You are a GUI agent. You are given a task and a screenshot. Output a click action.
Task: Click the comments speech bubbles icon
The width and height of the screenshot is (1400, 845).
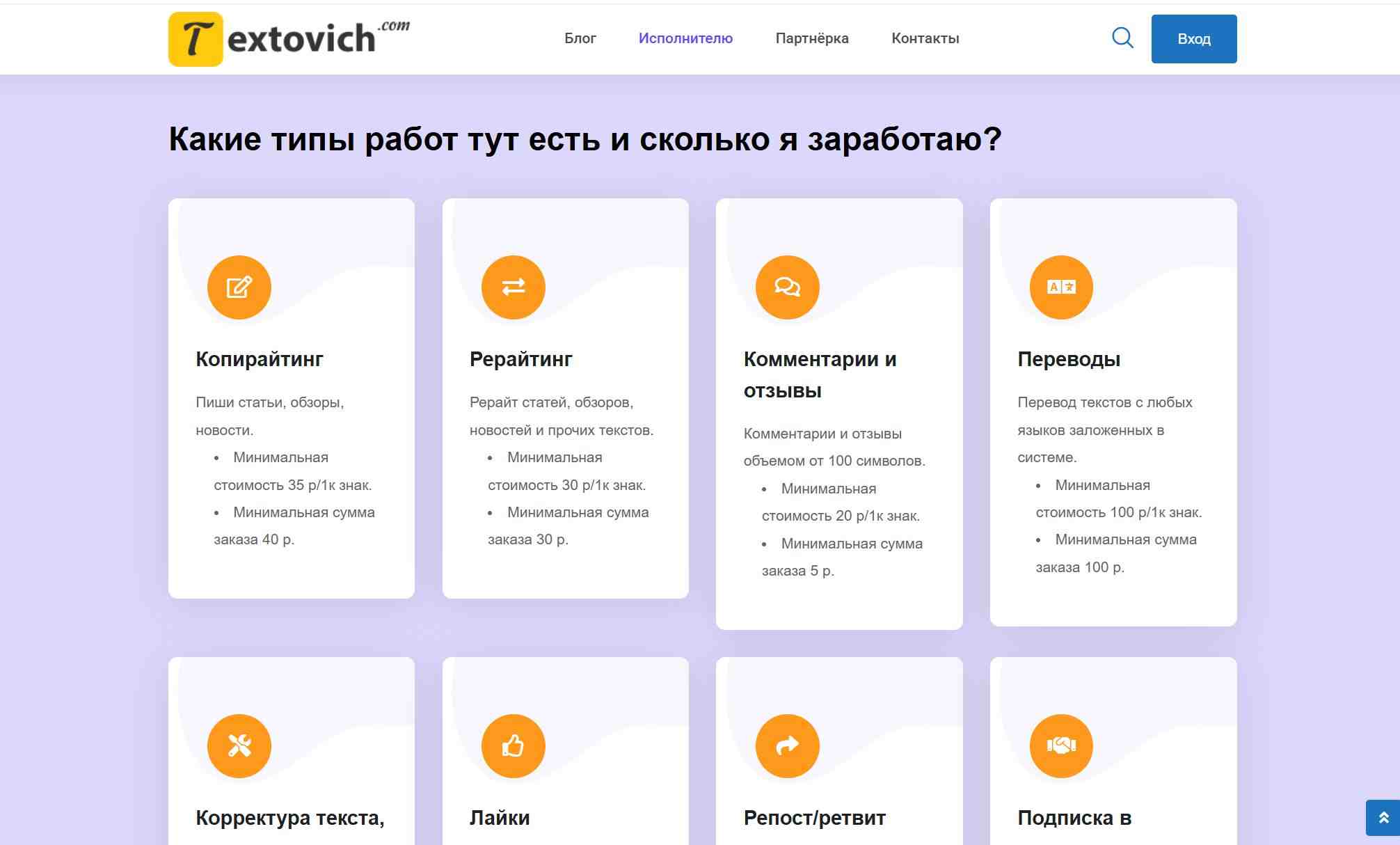tap(787, 287)
